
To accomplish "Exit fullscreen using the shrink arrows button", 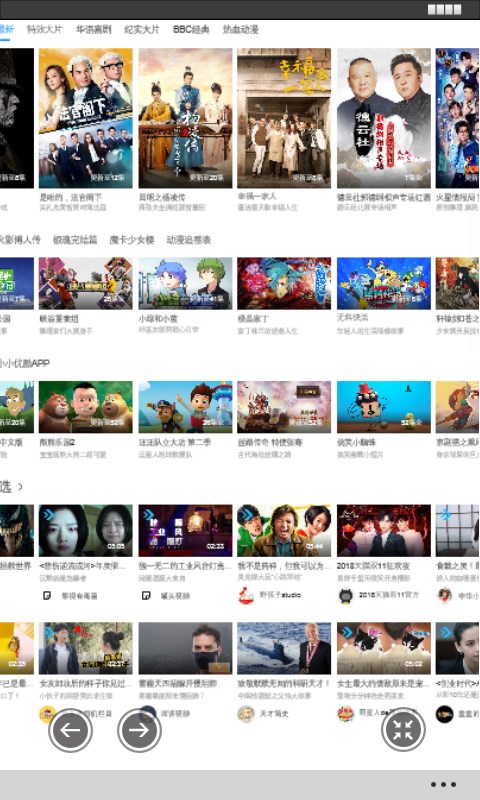I will pos(403,730).
